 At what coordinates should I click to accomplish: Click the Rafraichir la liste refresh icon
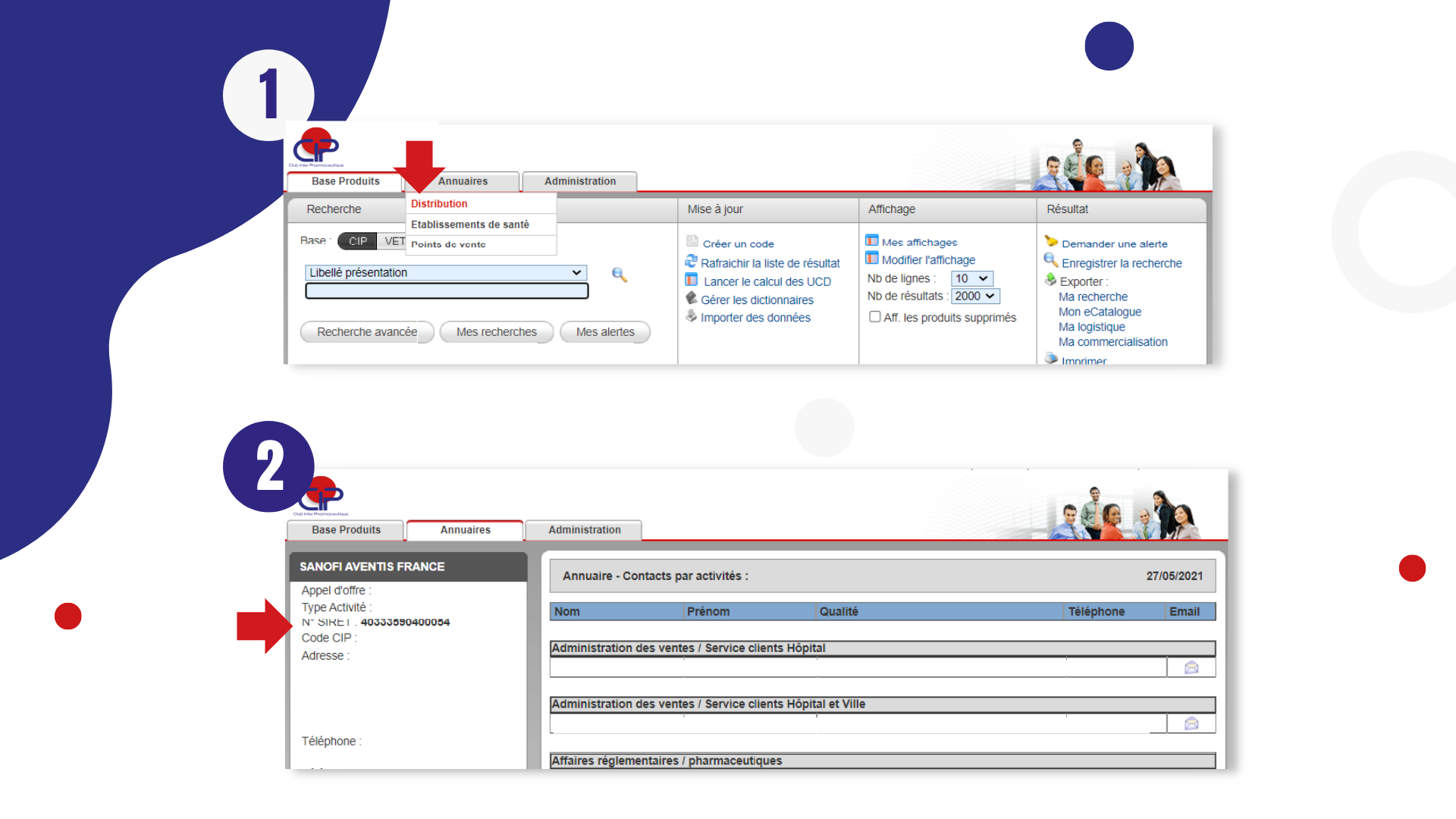(x=691, y=262)
